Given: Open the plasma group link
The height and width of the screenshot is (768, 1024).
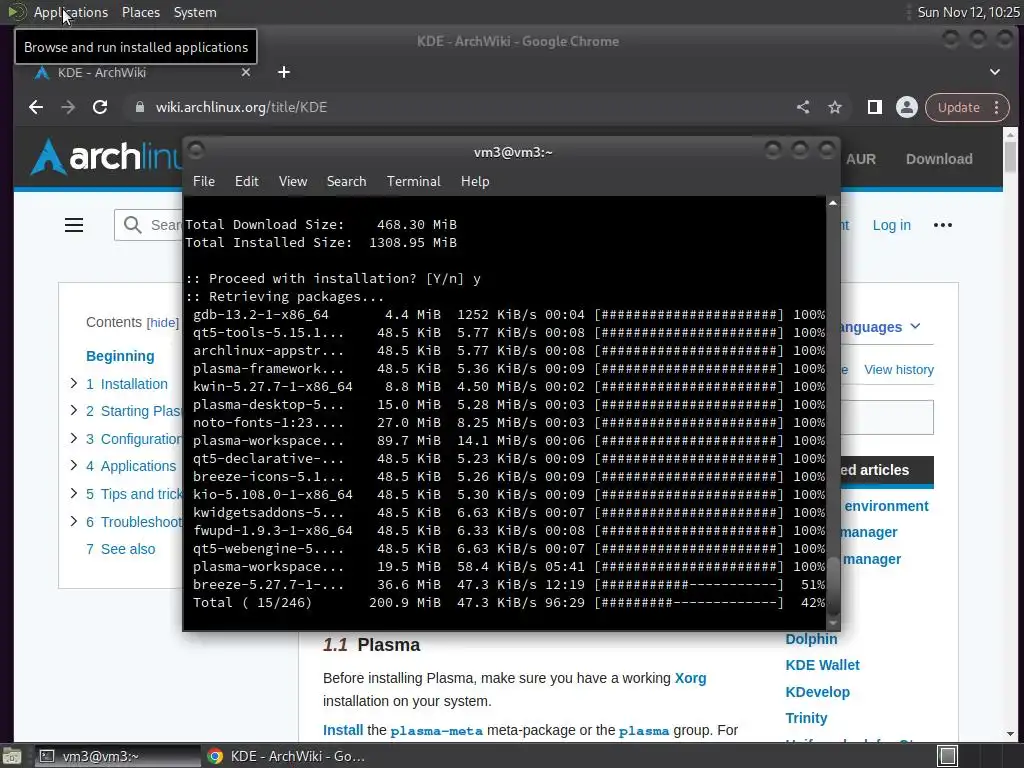Looking at the screenshot, I should pos(644,731).
